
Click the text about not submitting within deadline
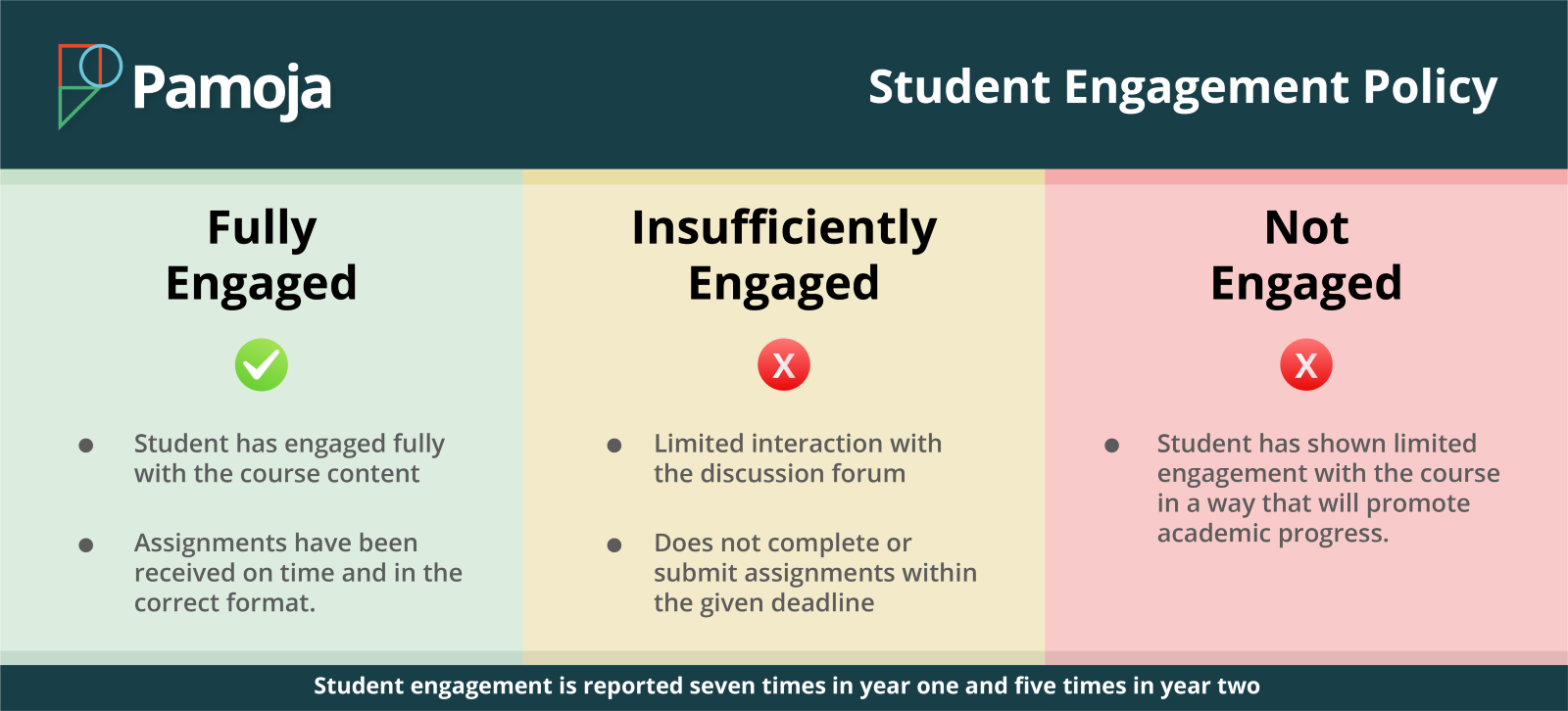click(815, 573)
